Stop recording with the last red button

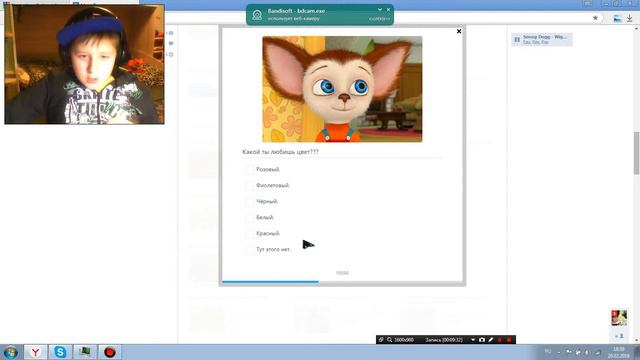(509, 340)
